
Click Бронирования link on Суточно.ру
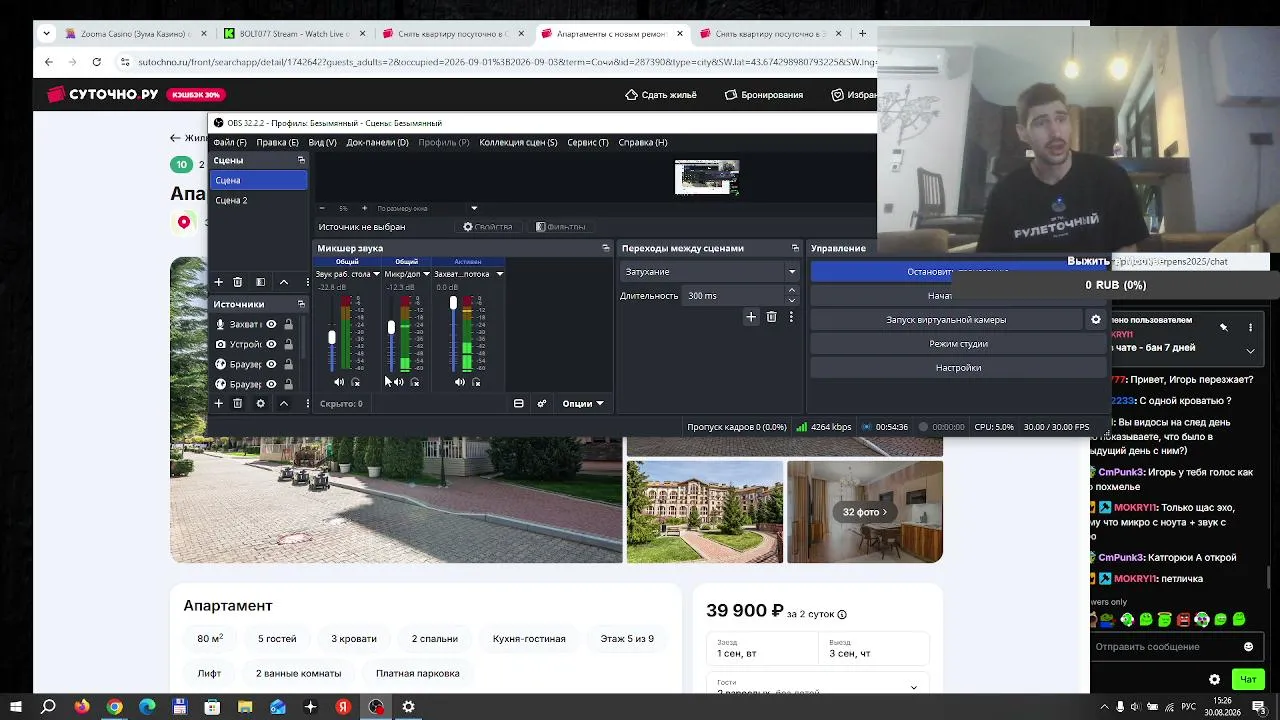(764, 95)
